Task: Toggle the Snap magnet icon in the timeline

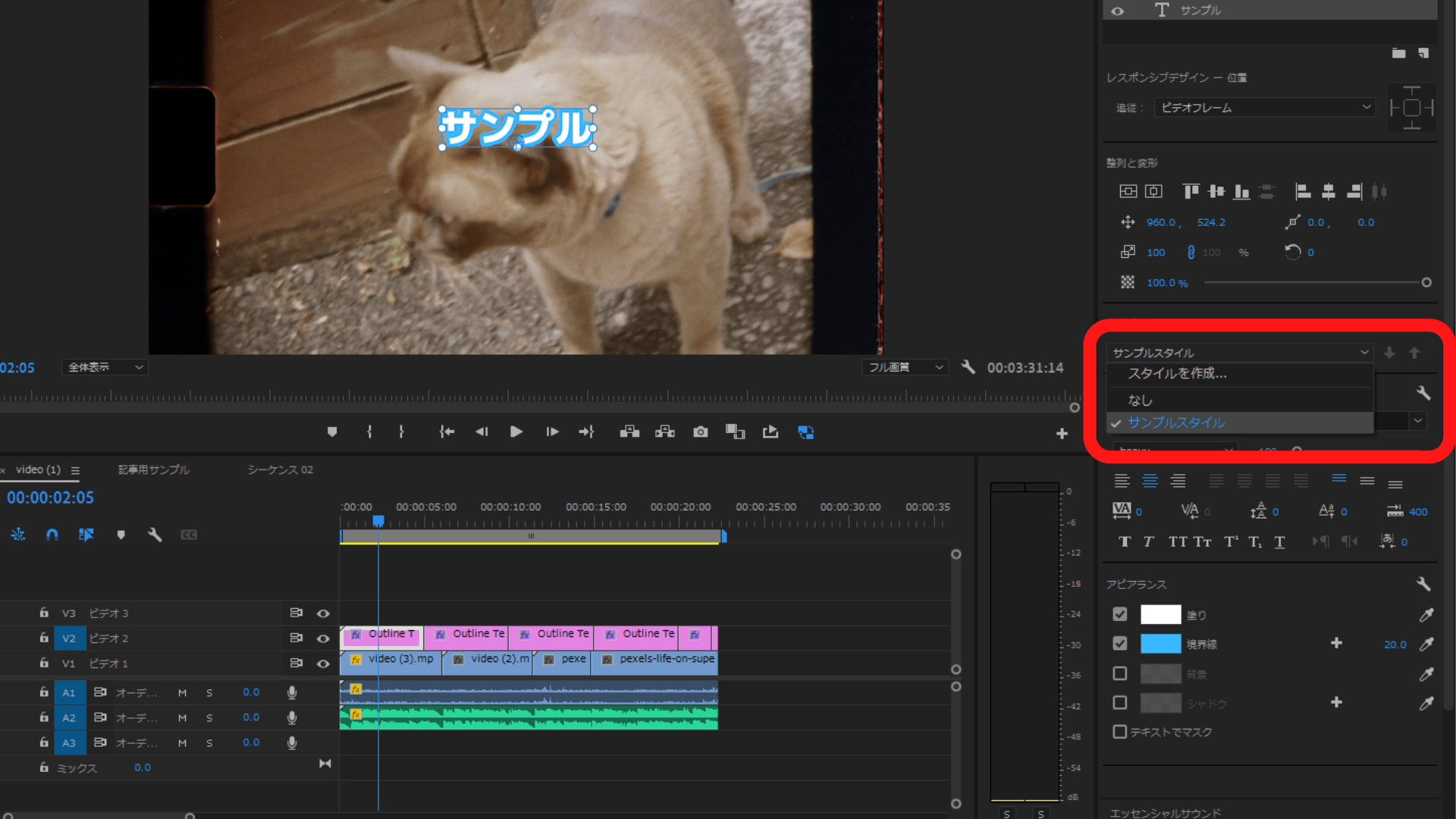Action: click(52, 535)
